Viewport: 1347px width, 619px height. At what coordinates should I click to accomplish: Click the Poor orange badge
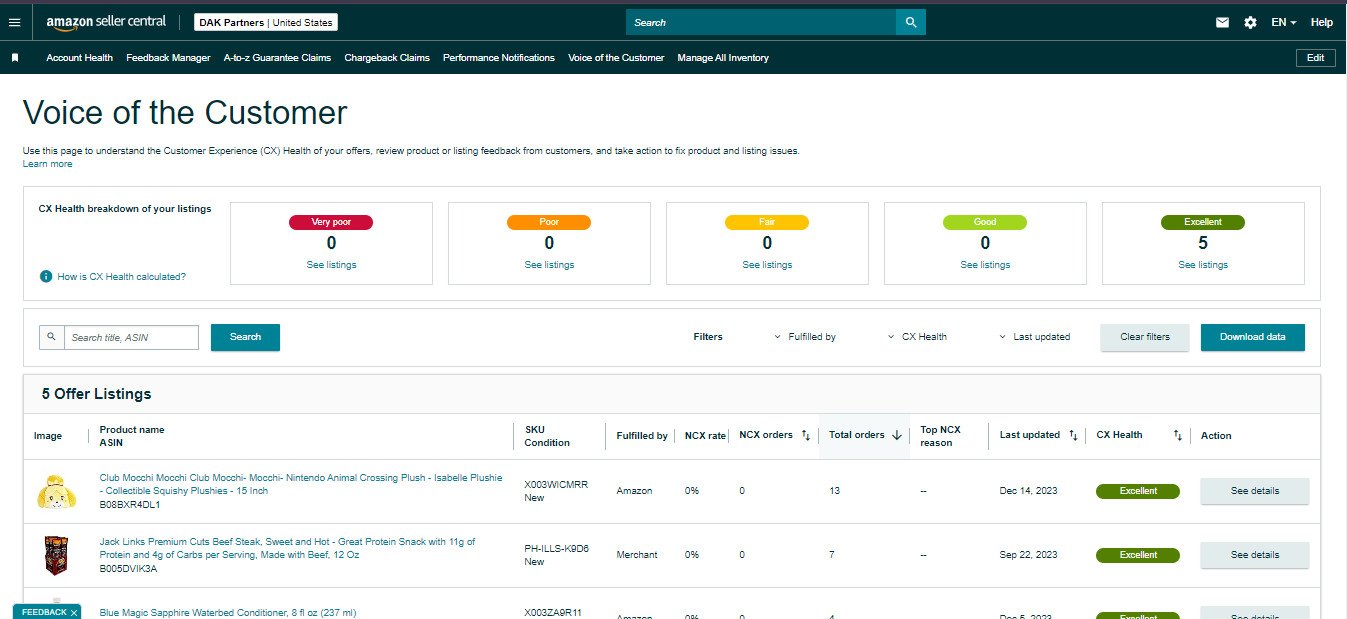pos(549,222)
